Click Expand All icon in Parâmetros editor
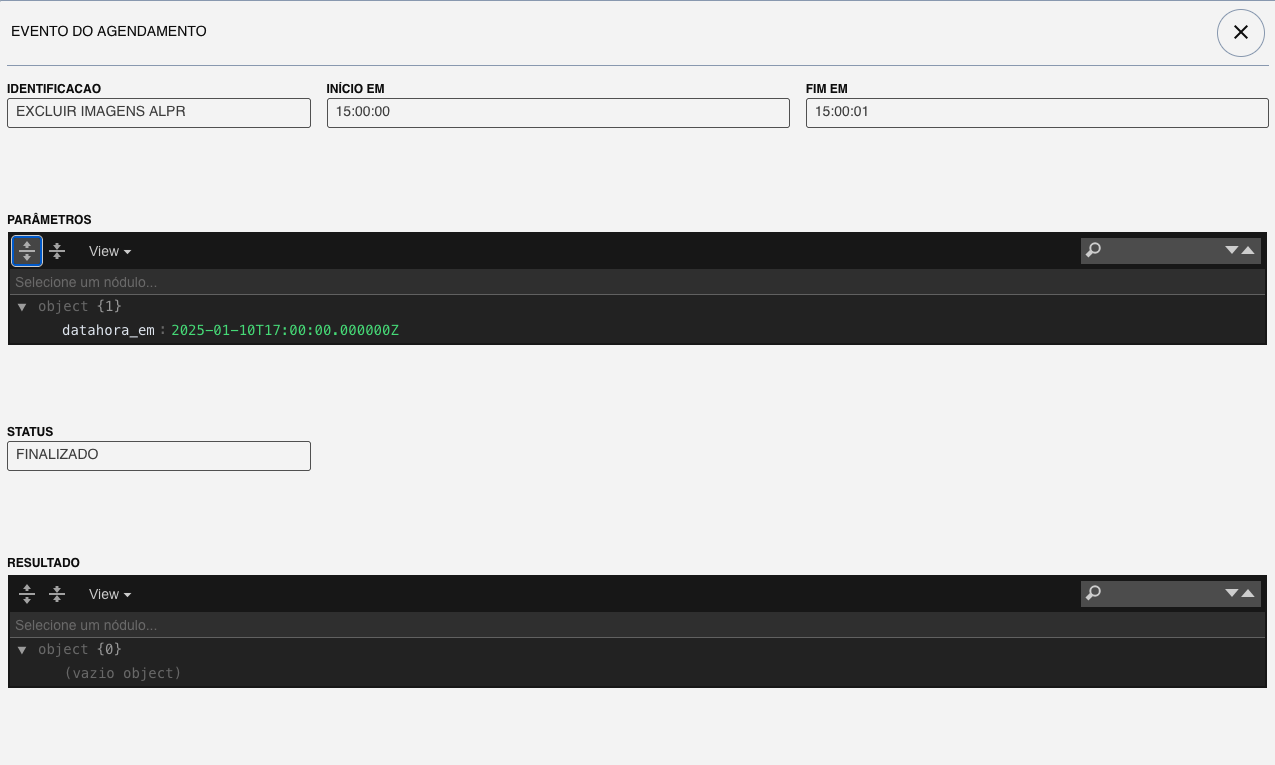 (x=27, y=251)
